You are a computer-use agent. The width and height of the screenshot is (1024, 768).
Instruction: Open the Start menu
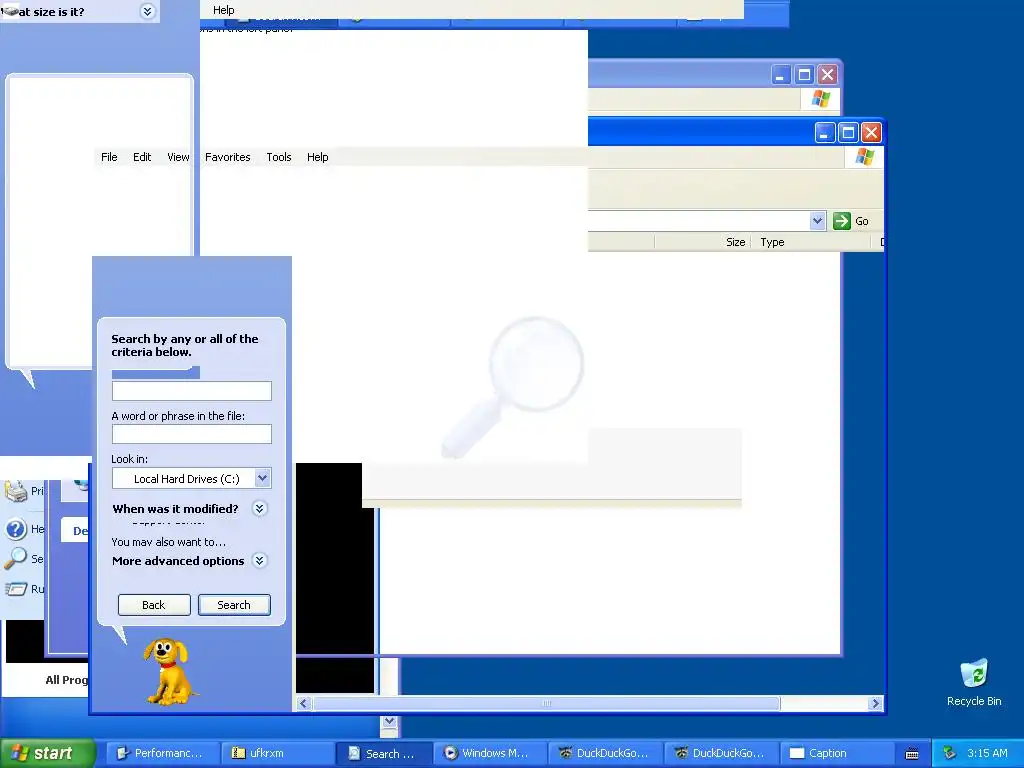point(48,753)
